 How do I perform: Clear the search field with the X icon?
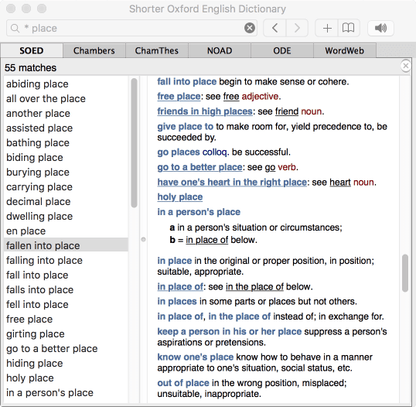tap(249, 28)
